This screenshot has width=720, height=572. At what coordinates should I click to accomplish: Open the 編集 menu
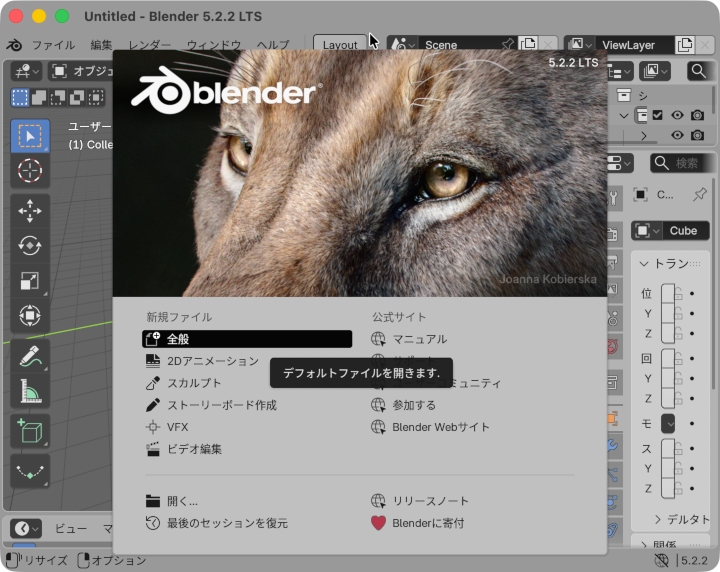101,45
